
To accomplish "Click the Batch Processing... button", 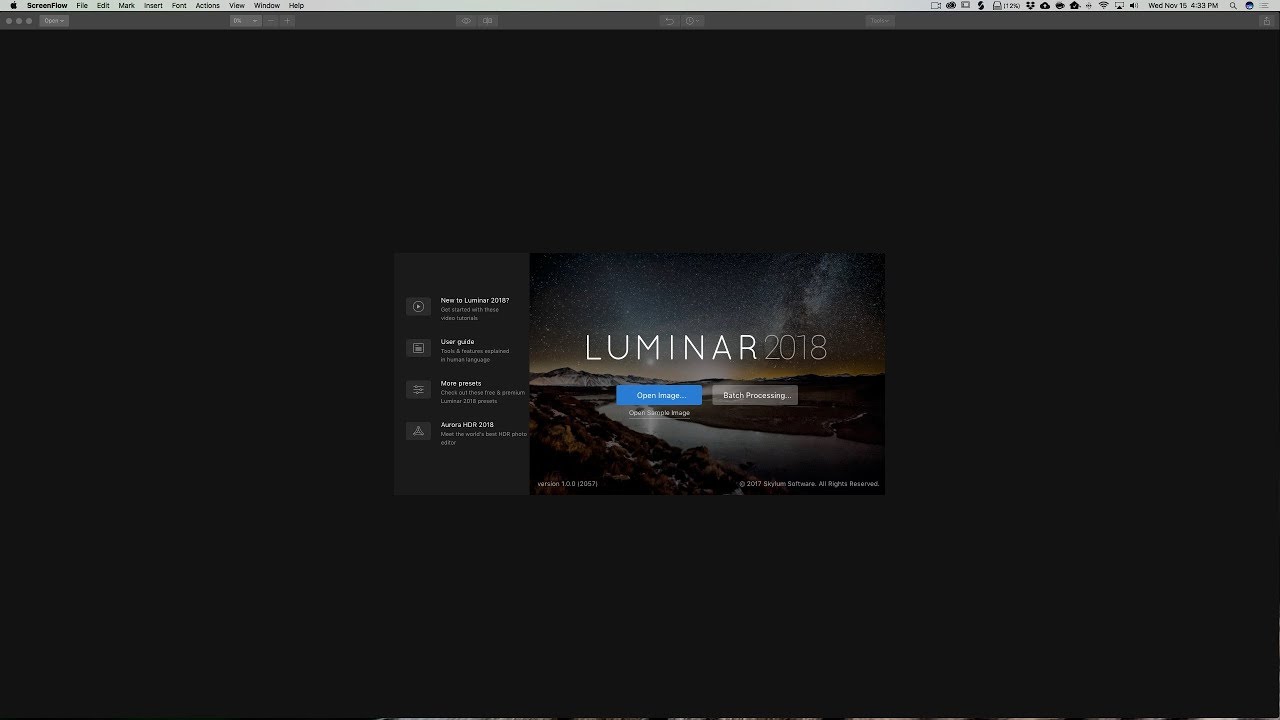I will click(x=755, y=395).
